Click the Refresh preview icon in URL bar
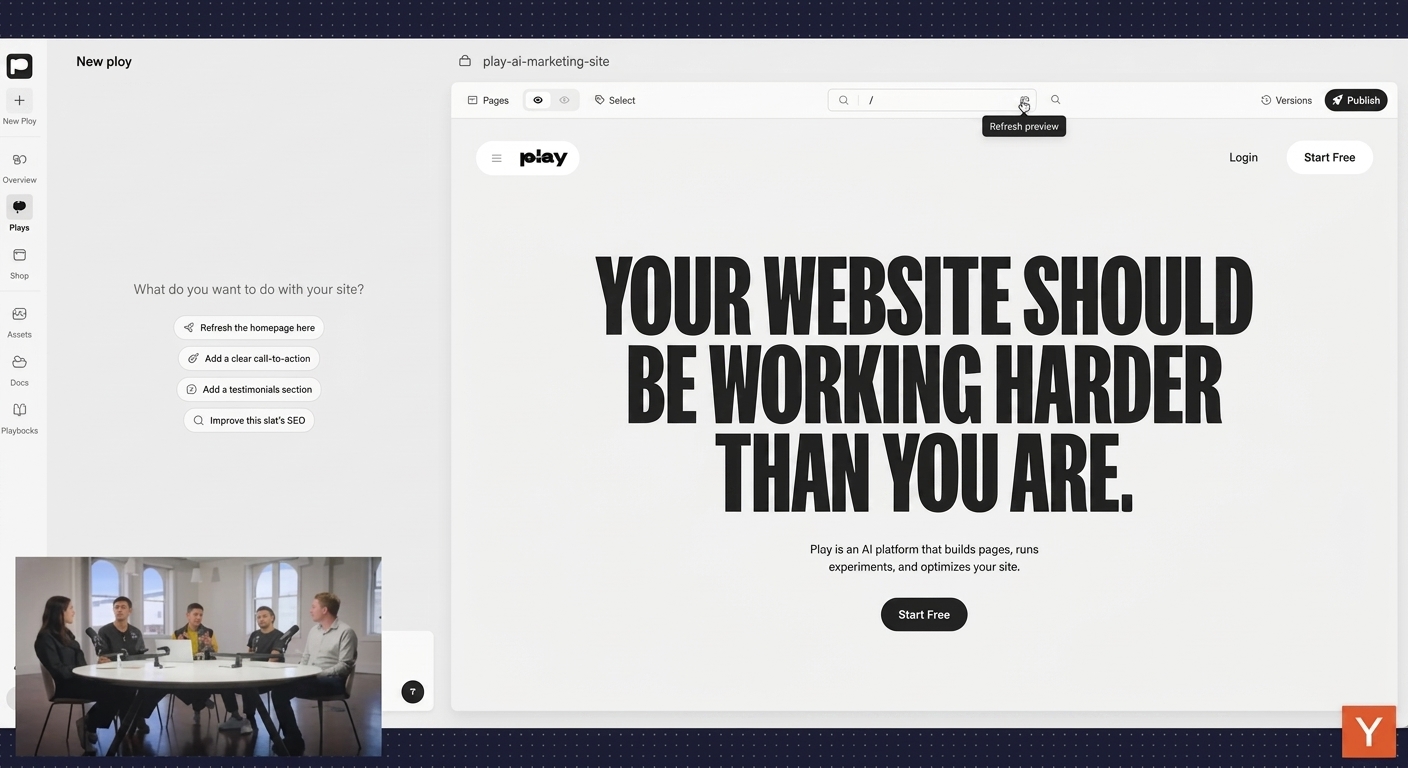 pos(1024,100)
